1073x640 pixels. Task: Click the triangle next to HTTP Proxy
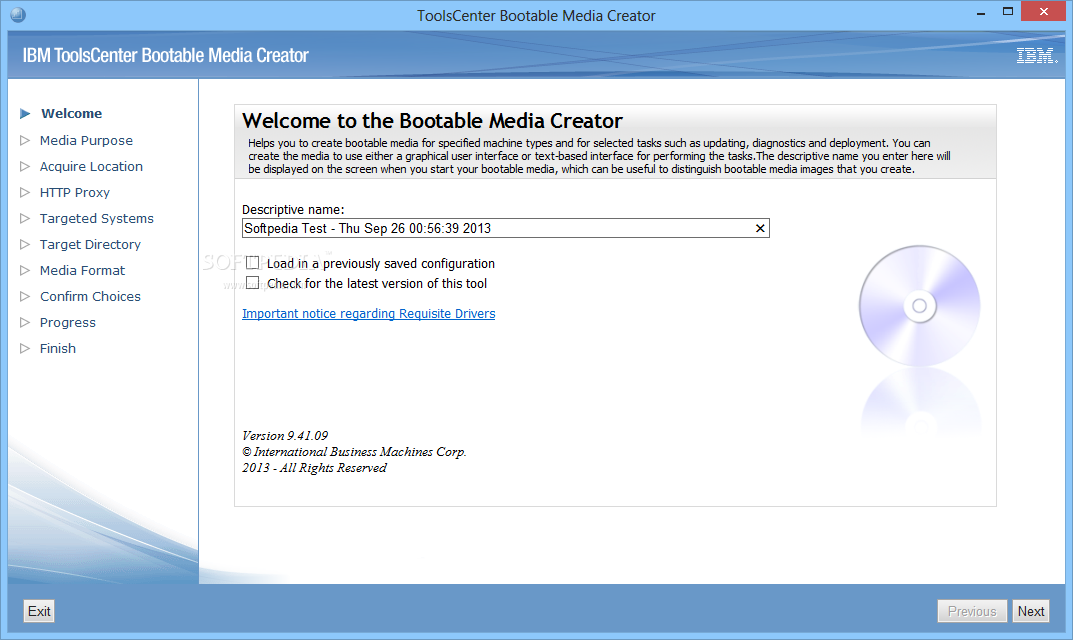tap(25, 192)
